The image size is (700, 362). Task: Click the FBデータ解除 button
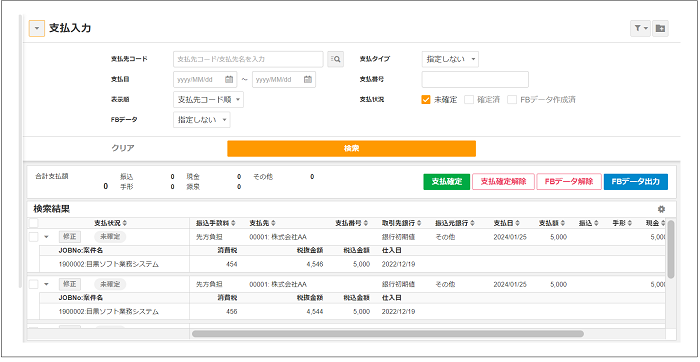[x=569, y=182]
